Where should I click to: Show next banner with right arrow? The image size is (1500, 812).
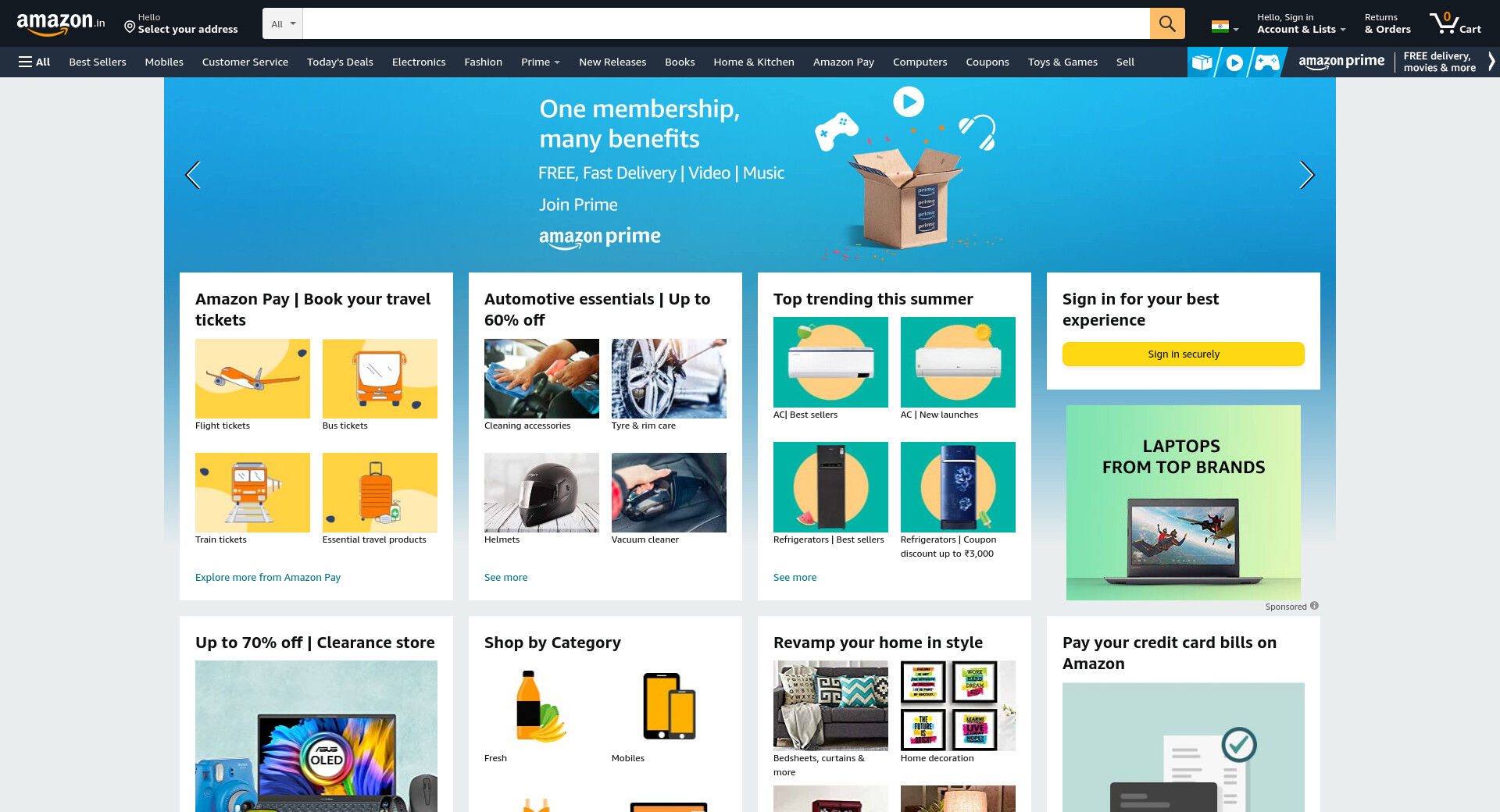[1306, 175]
